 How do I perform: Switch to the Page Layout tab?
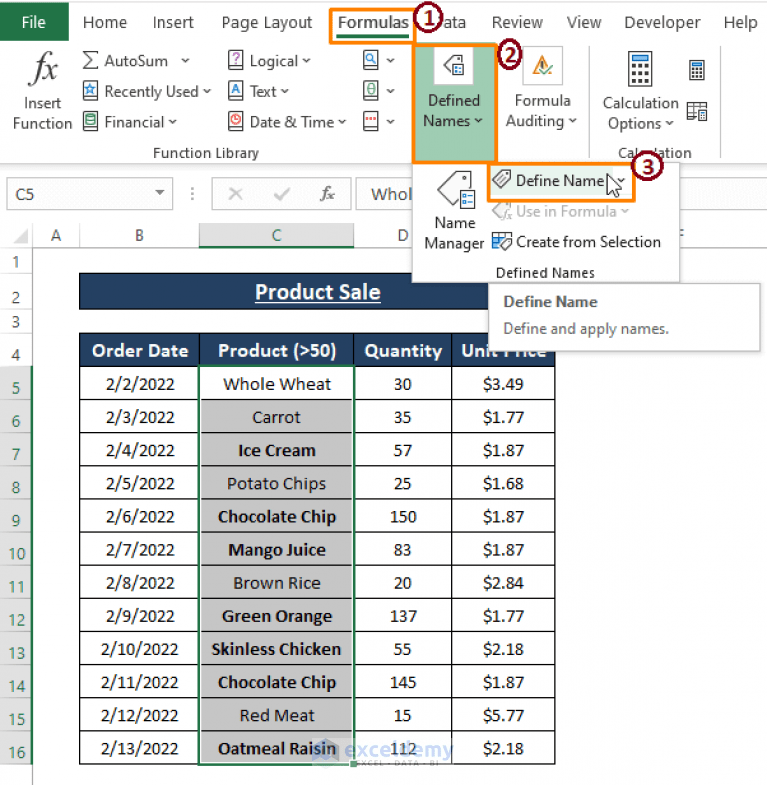pyautogui.click(x=266, y=22)
